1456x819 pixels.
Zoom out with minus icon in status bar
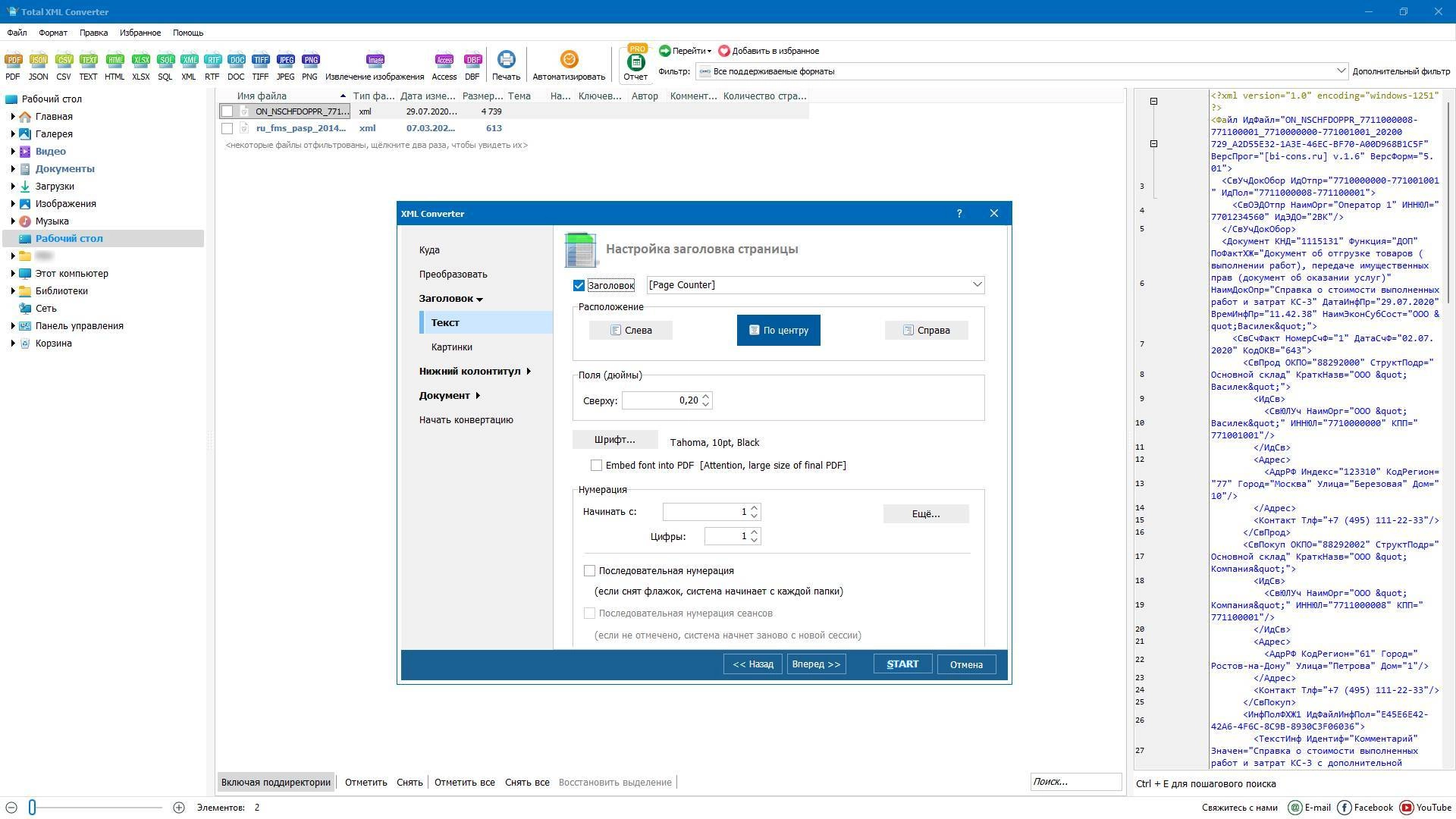pyautogui.click(x=11, y=808)
